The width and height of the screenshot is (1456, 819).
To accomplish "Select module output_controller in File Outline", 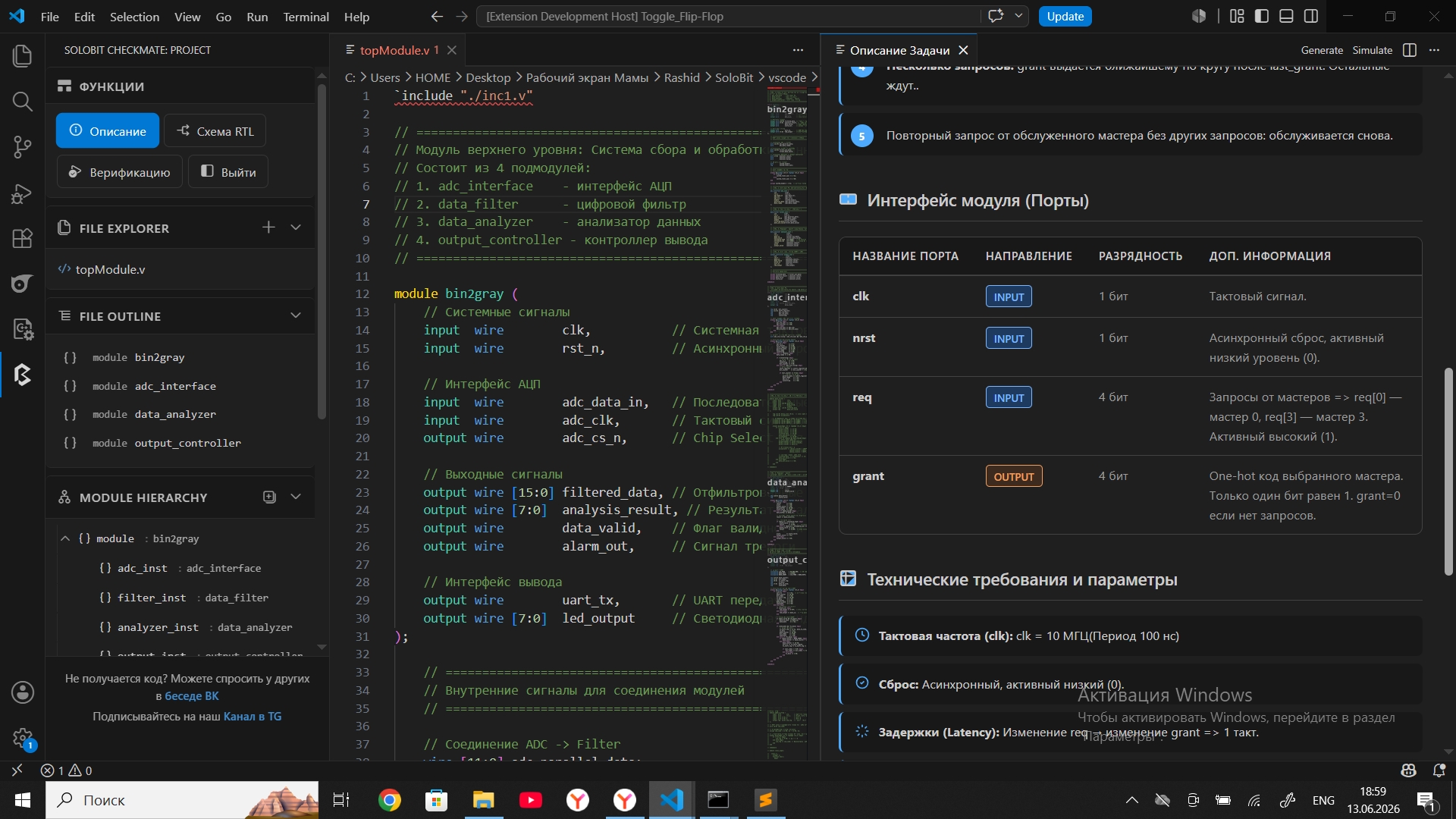I will point(180,443).
